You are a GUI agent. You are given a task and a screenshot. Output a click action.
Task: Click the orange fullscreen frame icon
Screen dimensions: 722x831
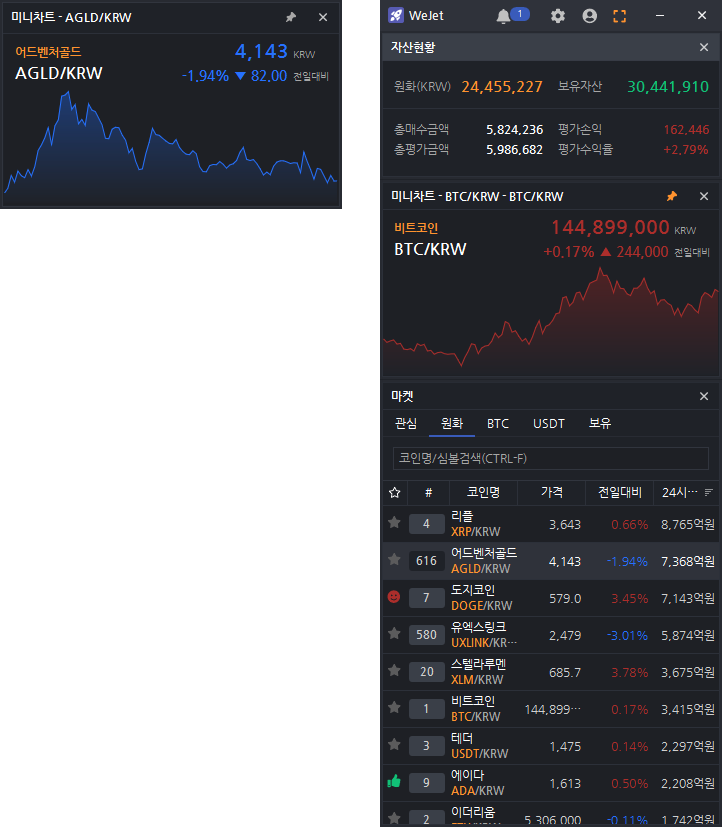(620, 16)
